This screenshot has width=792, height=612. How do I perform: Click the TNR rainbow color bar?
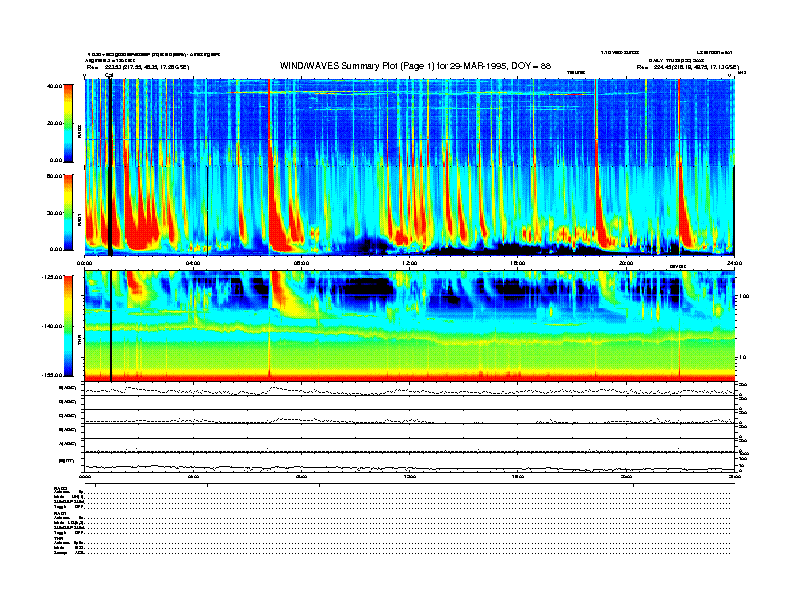coord(68,326)
